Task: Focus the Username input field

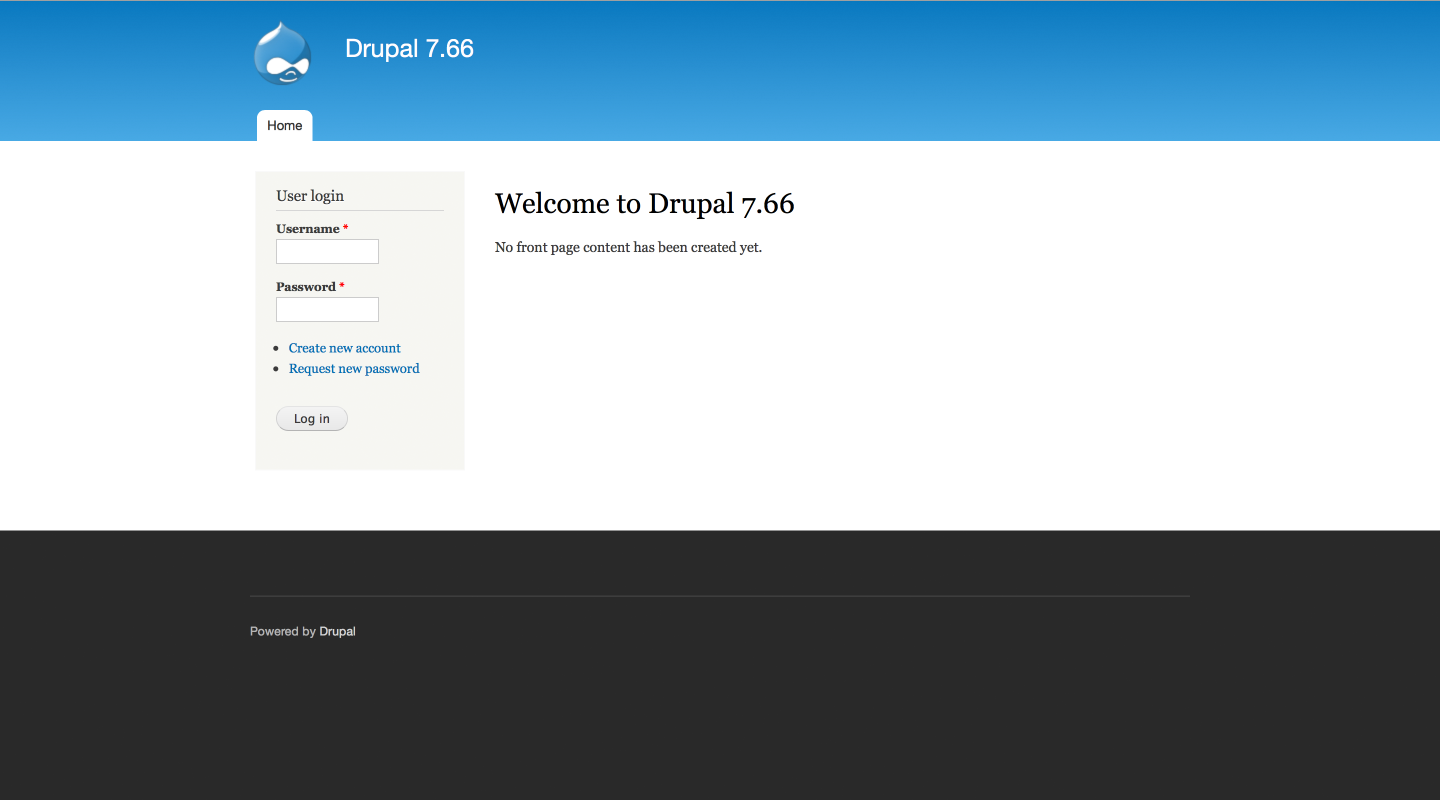Action: (327, 252)
